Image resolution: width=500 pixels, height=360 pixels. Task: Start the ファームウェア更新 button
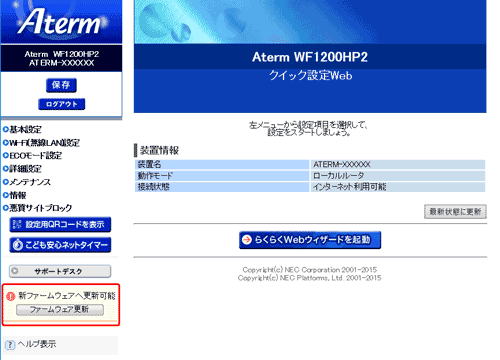pos(60,310)
